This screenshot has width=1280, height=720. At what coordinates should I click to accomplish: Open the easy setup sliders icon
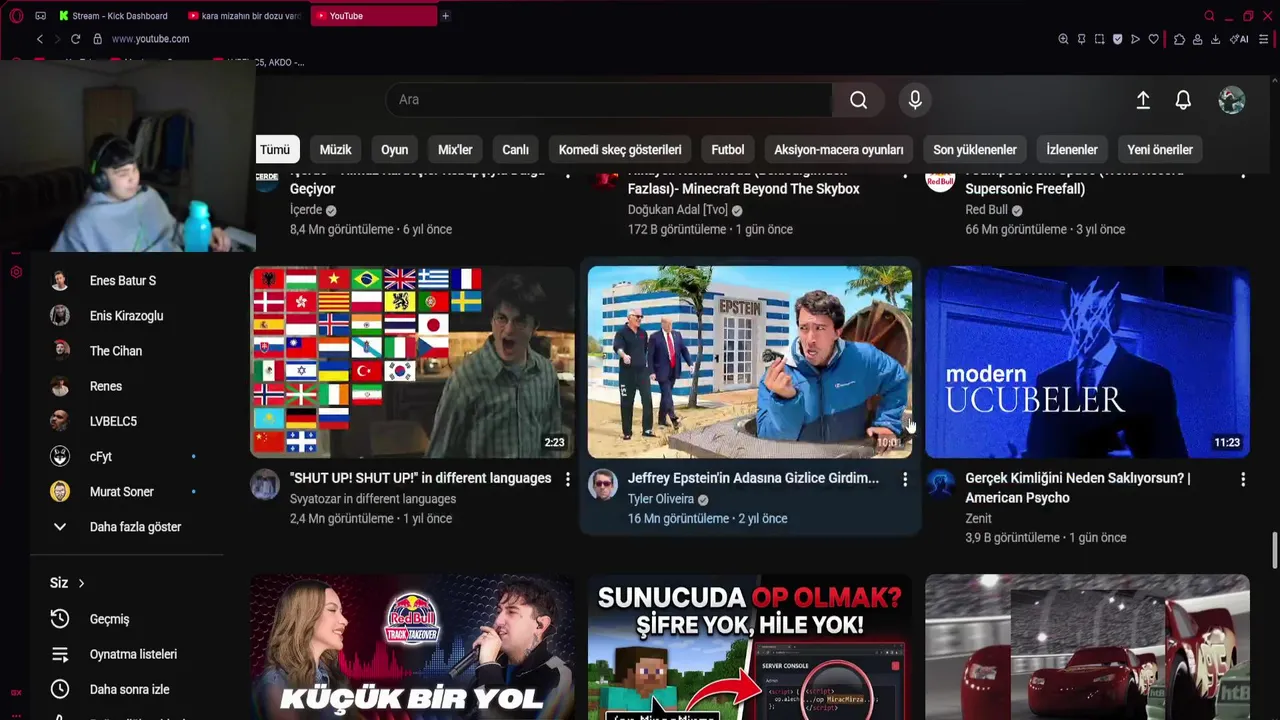[x=1265, y=39]
